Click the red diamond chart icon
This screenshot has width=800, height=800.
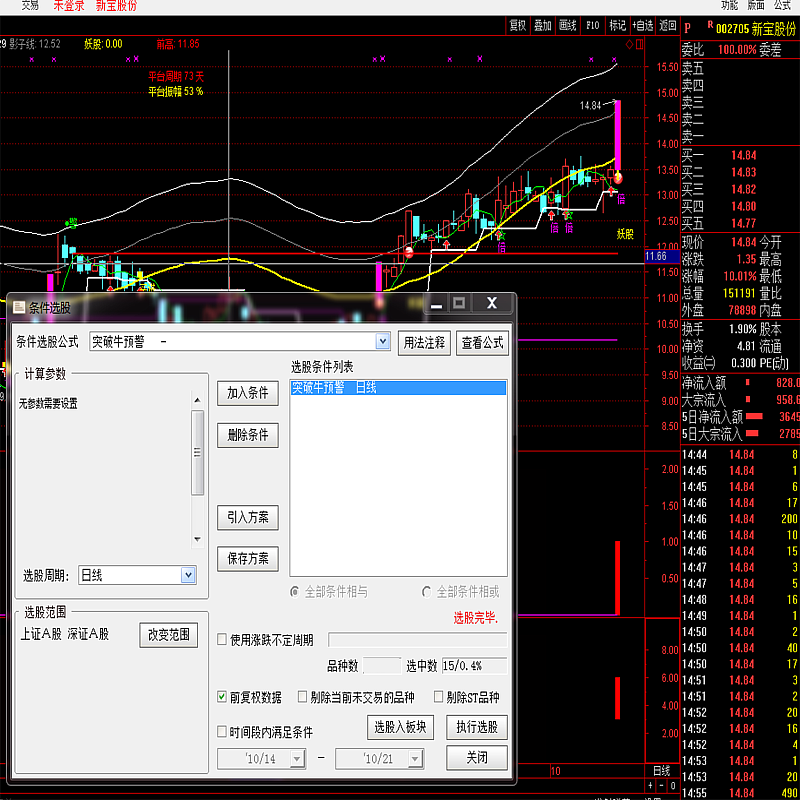(x=629, y=45)
